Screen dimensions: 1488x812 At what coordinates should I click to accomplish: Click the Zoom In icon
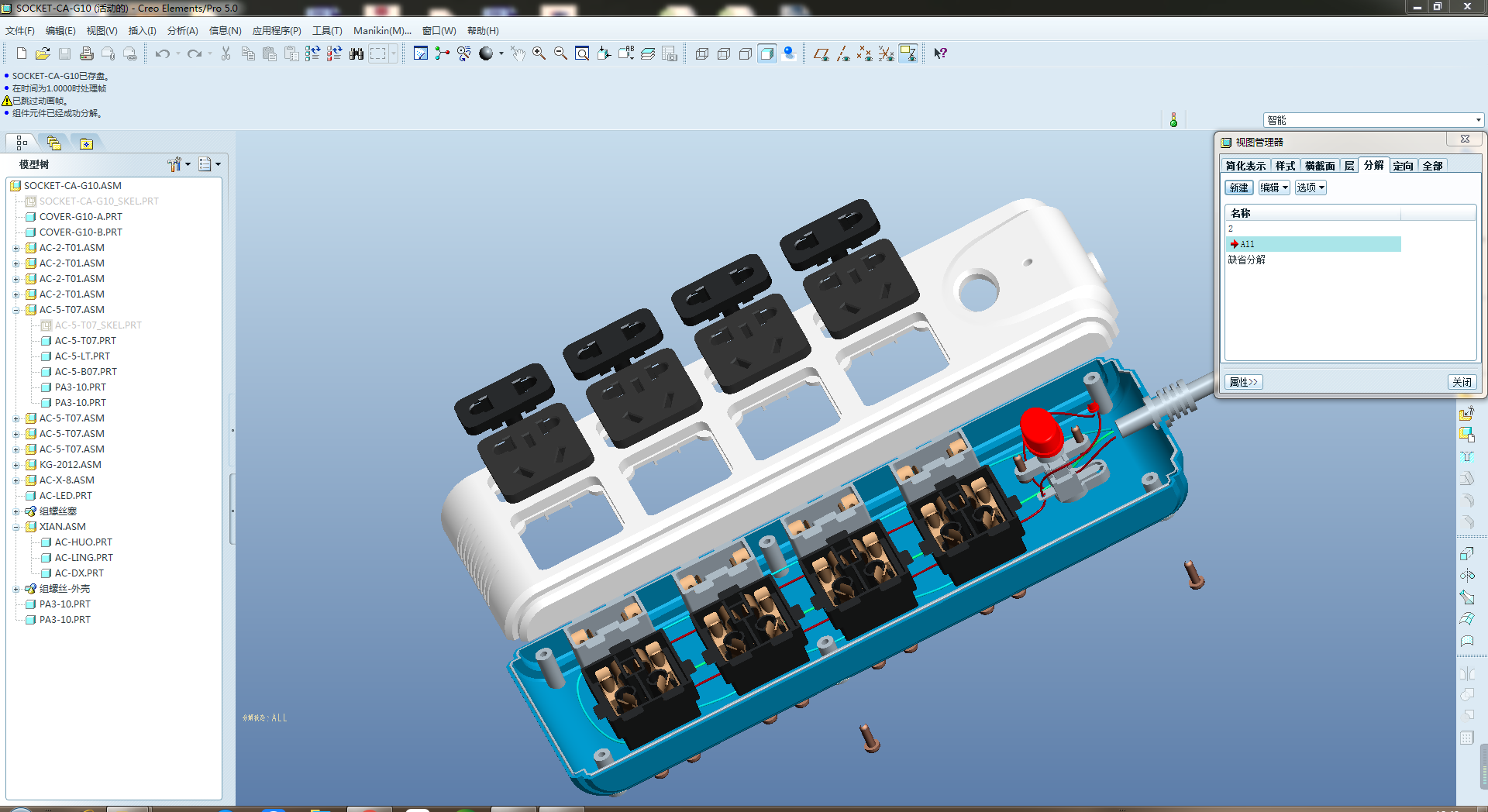click(539, 53)
